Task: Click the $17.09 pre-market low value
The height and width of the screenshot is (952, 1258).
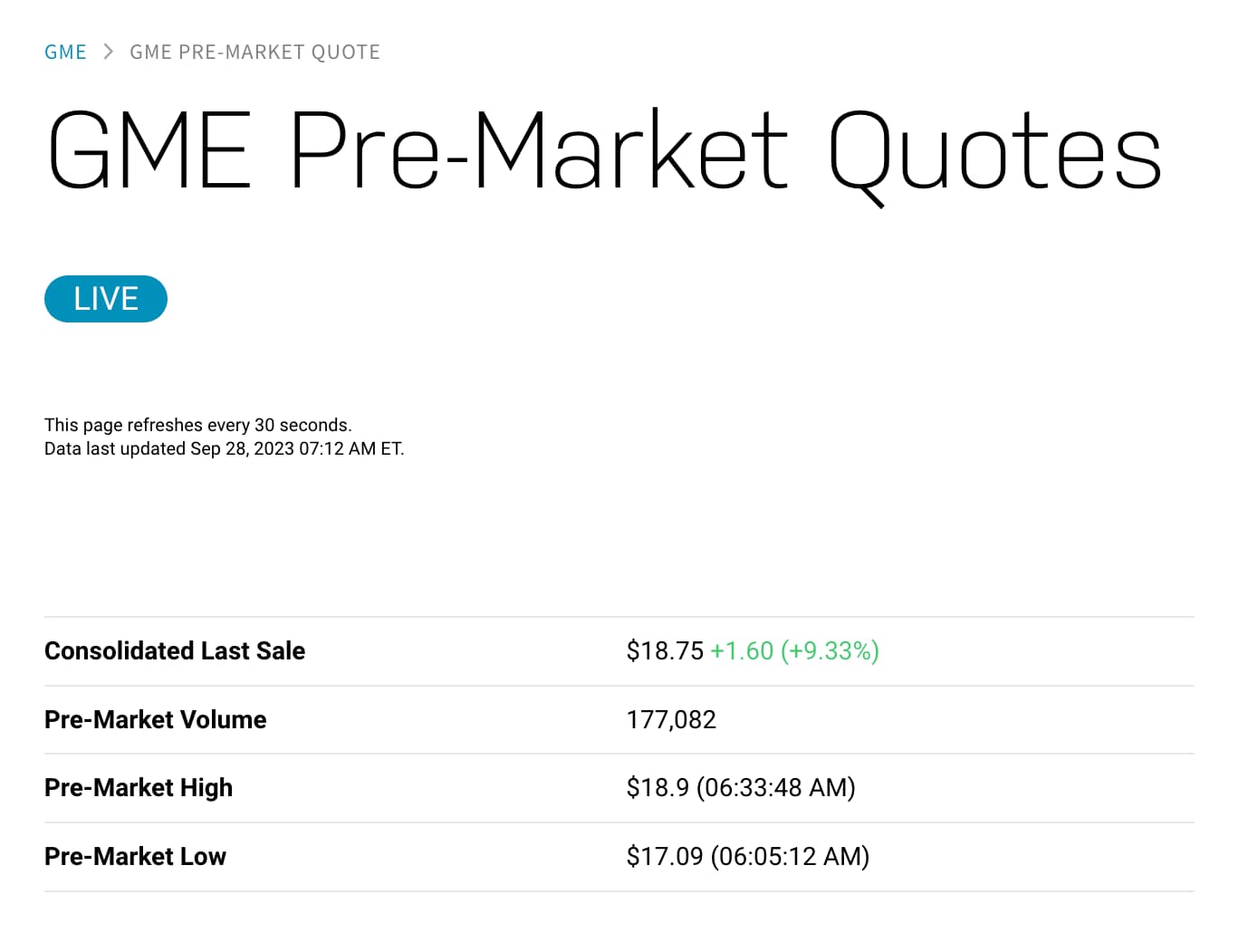Action: tap(665, 857)
